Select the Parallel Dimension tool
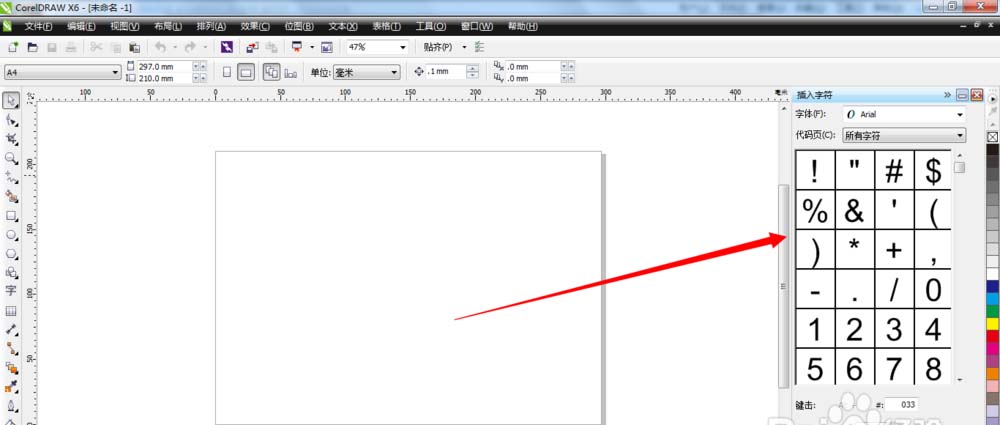1000x425 pixels. (x=11, y=330)
